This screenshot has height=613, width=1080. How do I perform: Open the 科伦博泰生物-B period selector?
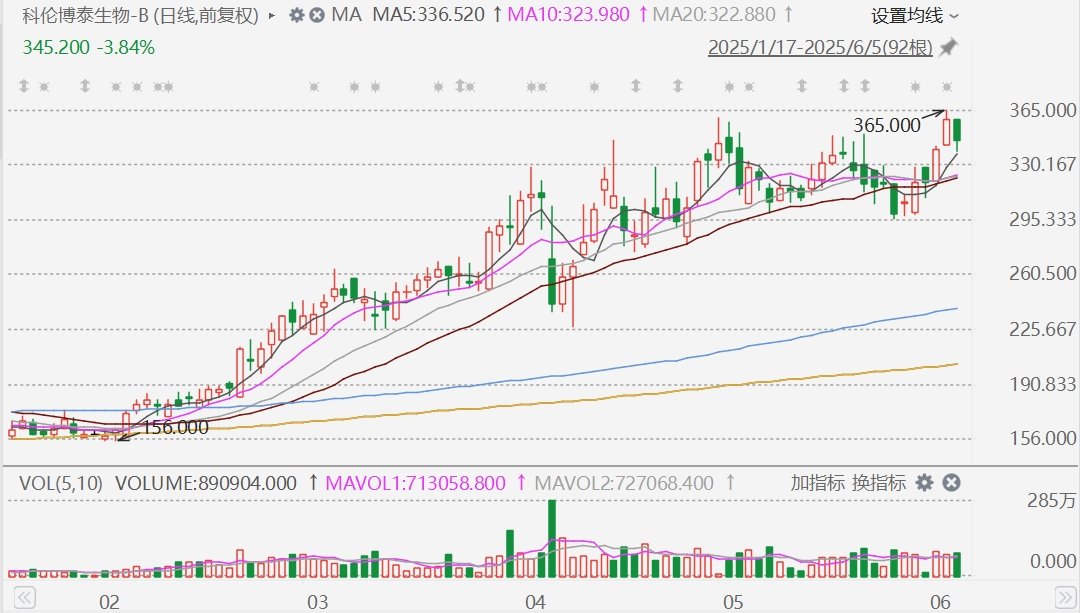[140, 15]
